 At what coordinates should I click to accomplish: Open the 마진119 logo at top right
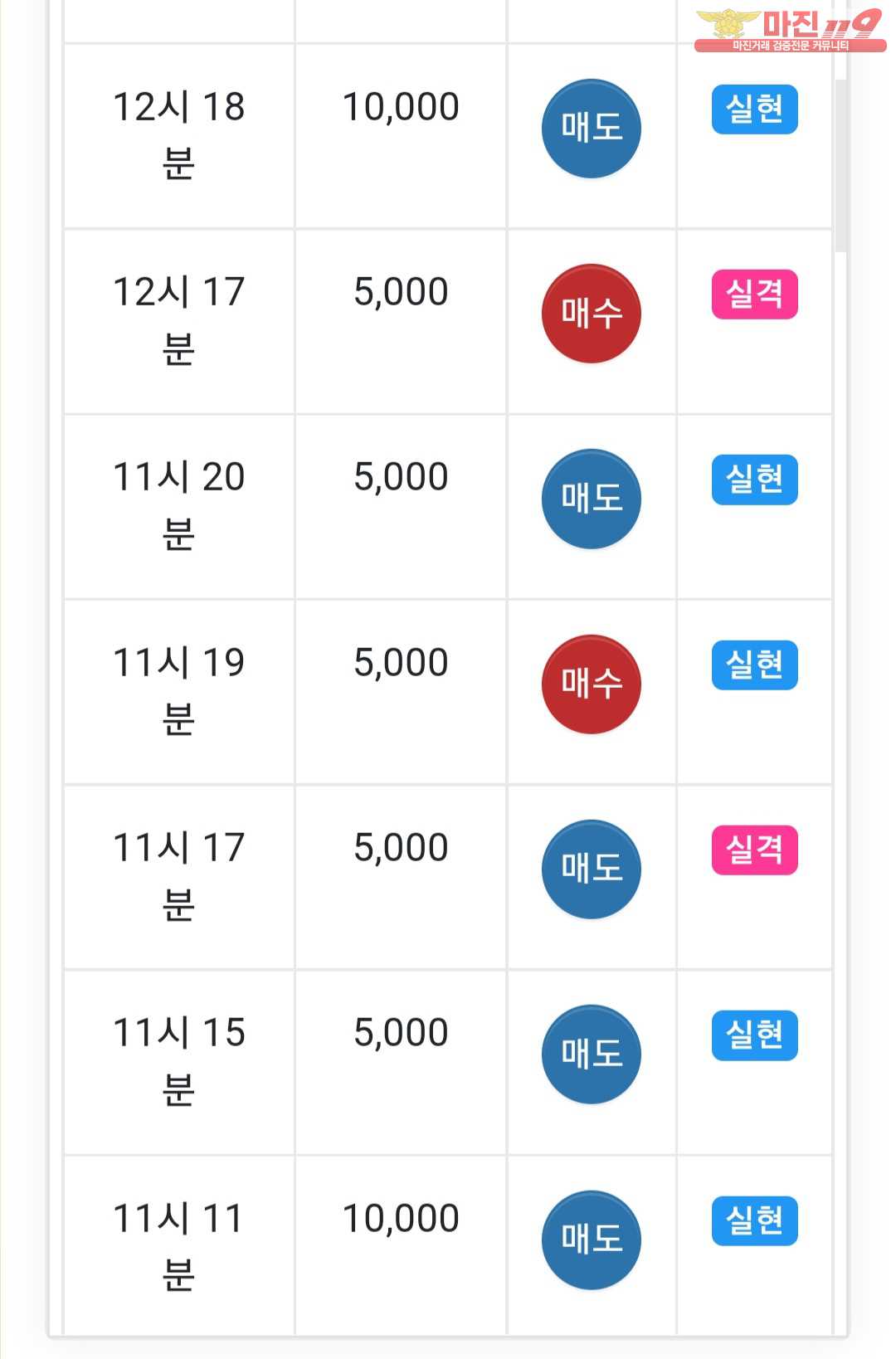coord(789,31)
